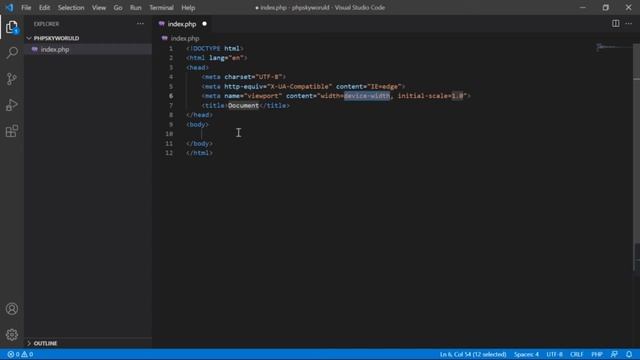The height and width of the screenshot is (360, 640).
Task: Open the Terminal menu
Action: tap(161, 7)
